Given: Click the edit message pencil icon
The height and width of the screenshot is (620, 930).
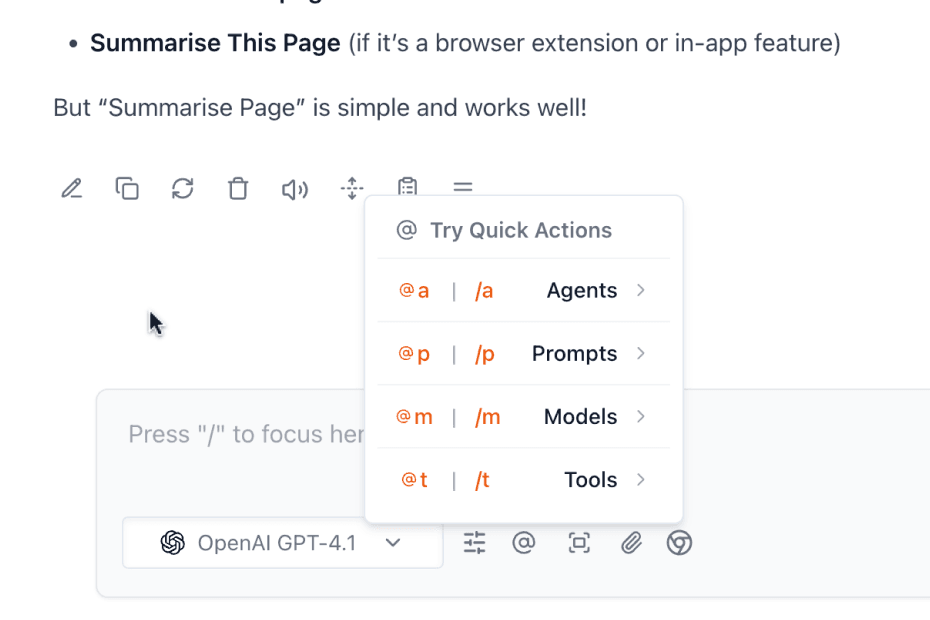Looking at the screenshot, I should [x=71, y=188].
